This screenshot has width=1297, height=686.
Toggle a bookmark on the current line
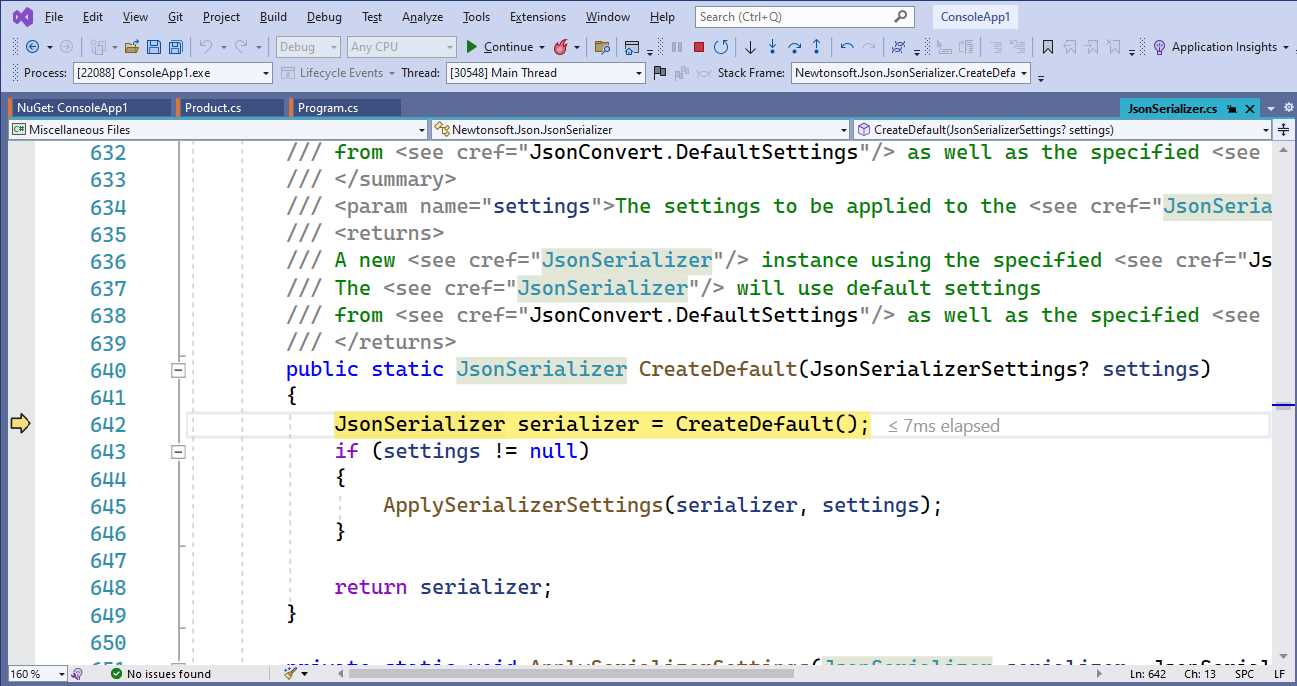pyautogui.click(x=1048, y=46)
